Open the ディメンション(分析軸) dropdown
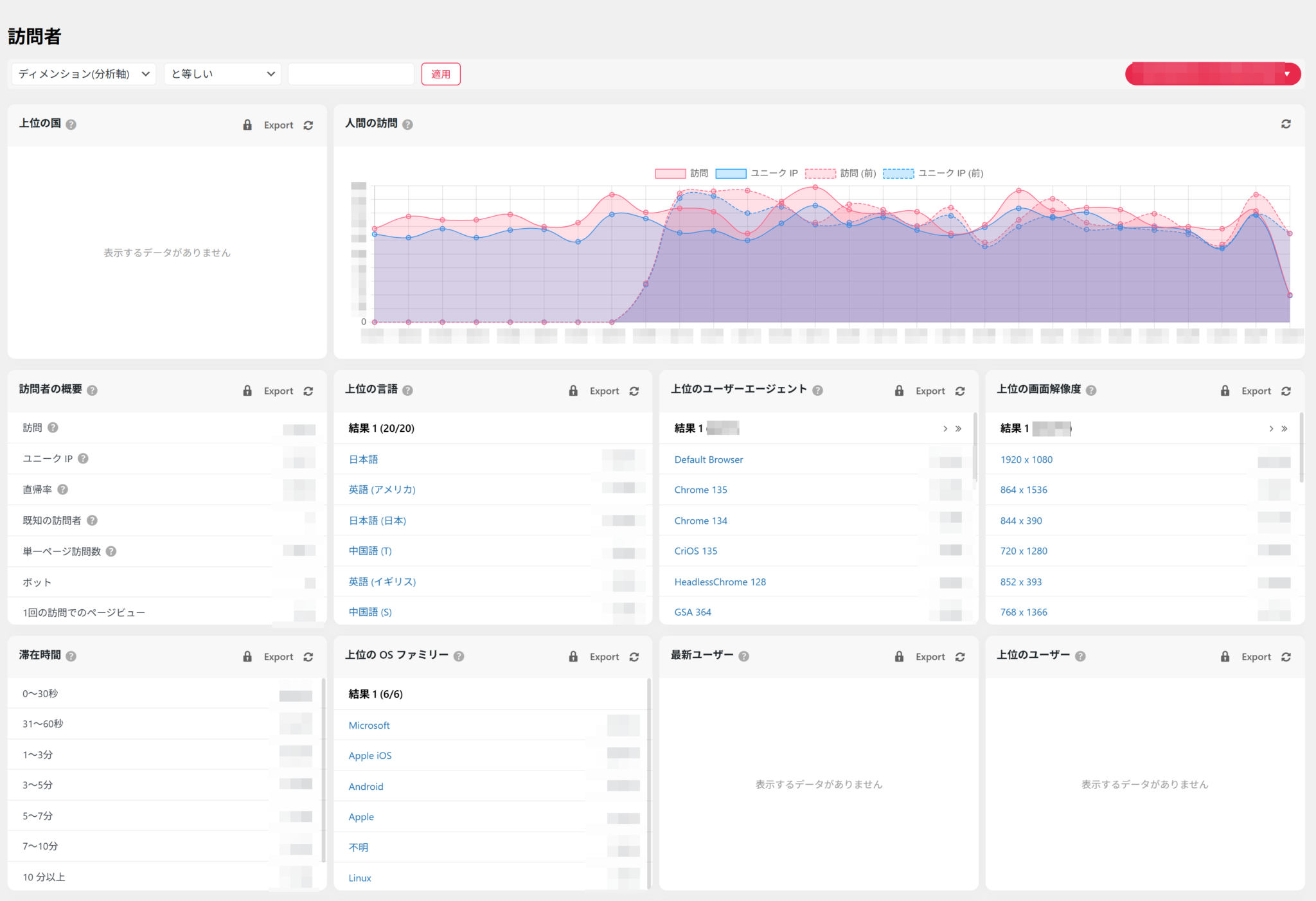1316x901 pixels. pyautogui.click(x=82, y=73)
